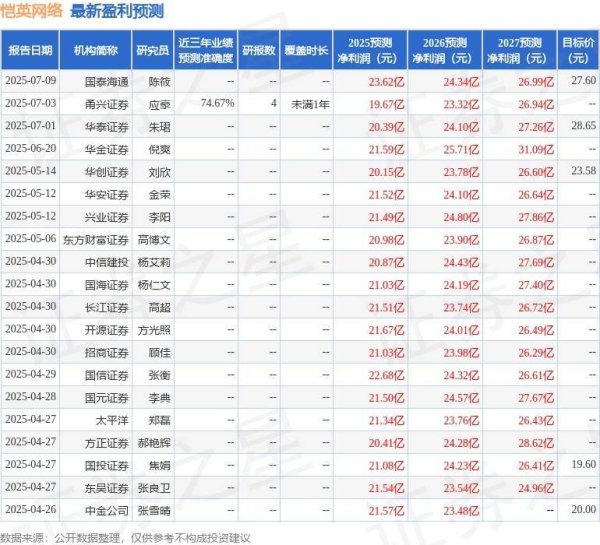The image size is (600, 545).
Task: Click the target price 27.60
Action: (x=584, y=81)
